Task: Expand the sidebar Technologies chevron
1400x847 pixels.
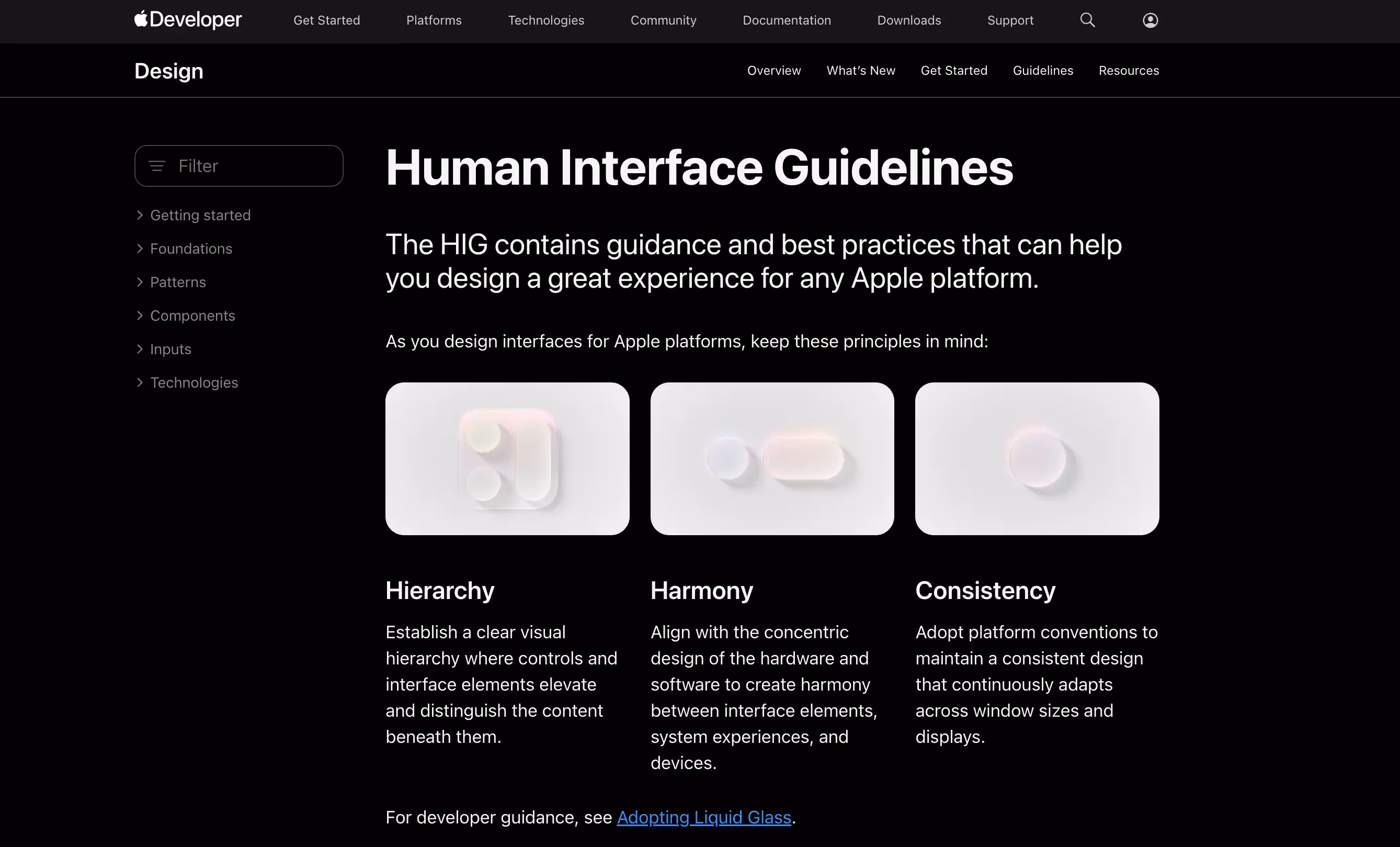Action: 140,382
